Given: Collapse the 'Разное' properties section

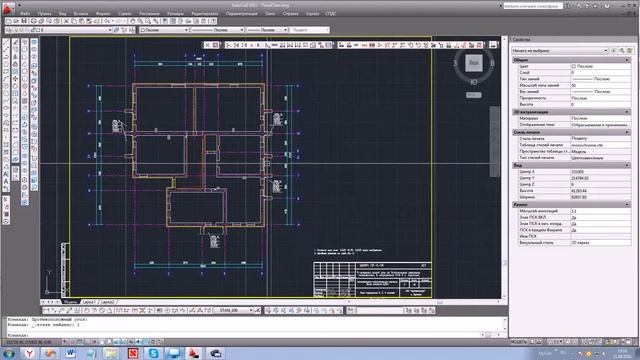Looking at the screenshot, I should 627,204.
